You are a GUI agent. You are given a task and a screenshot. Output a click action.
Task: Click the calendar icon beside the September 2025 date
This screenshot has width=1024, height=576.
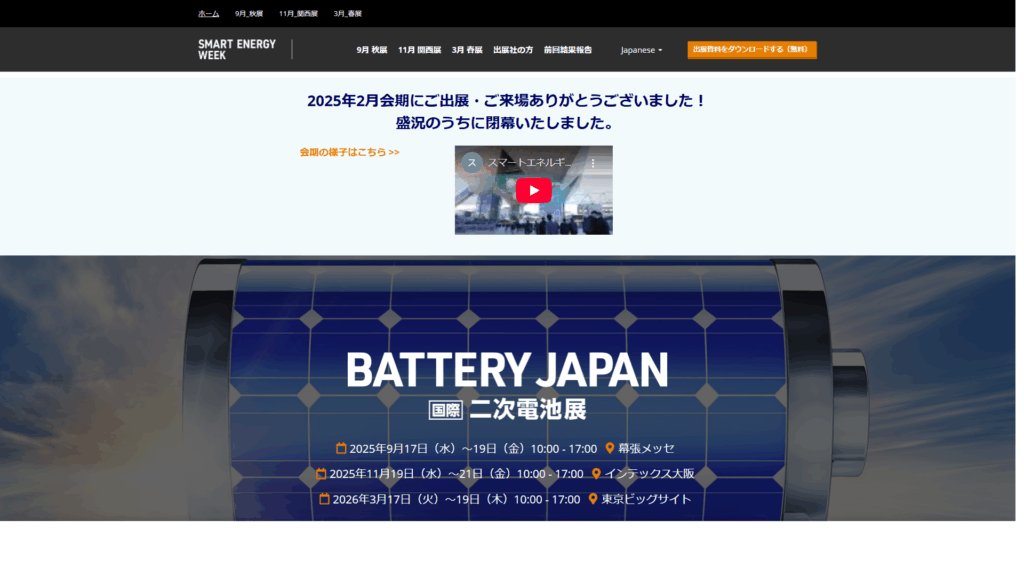[x=341, y=449]
